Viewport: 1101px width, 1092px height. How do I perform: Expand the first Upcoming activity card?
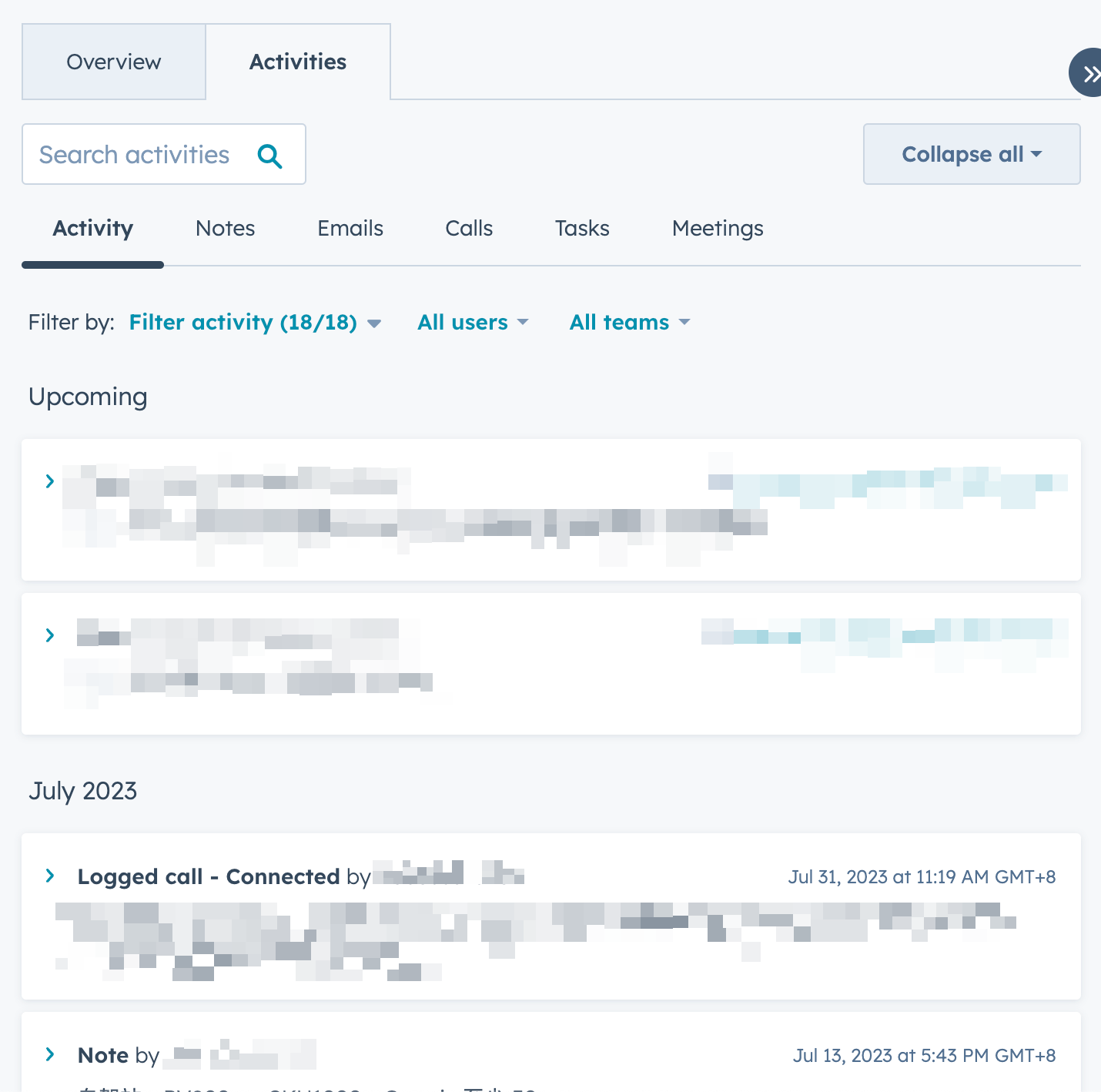49,481
